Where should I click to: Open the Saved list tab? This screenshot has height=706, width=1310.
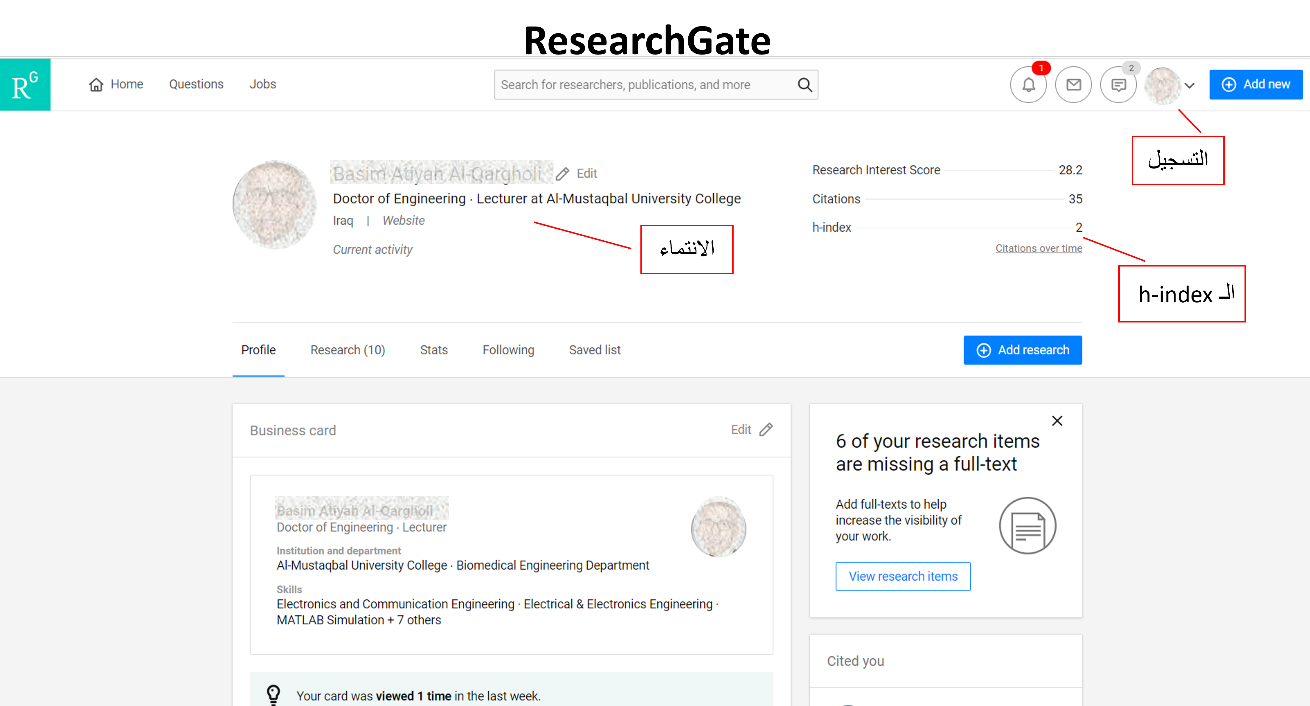click(595, 350)
